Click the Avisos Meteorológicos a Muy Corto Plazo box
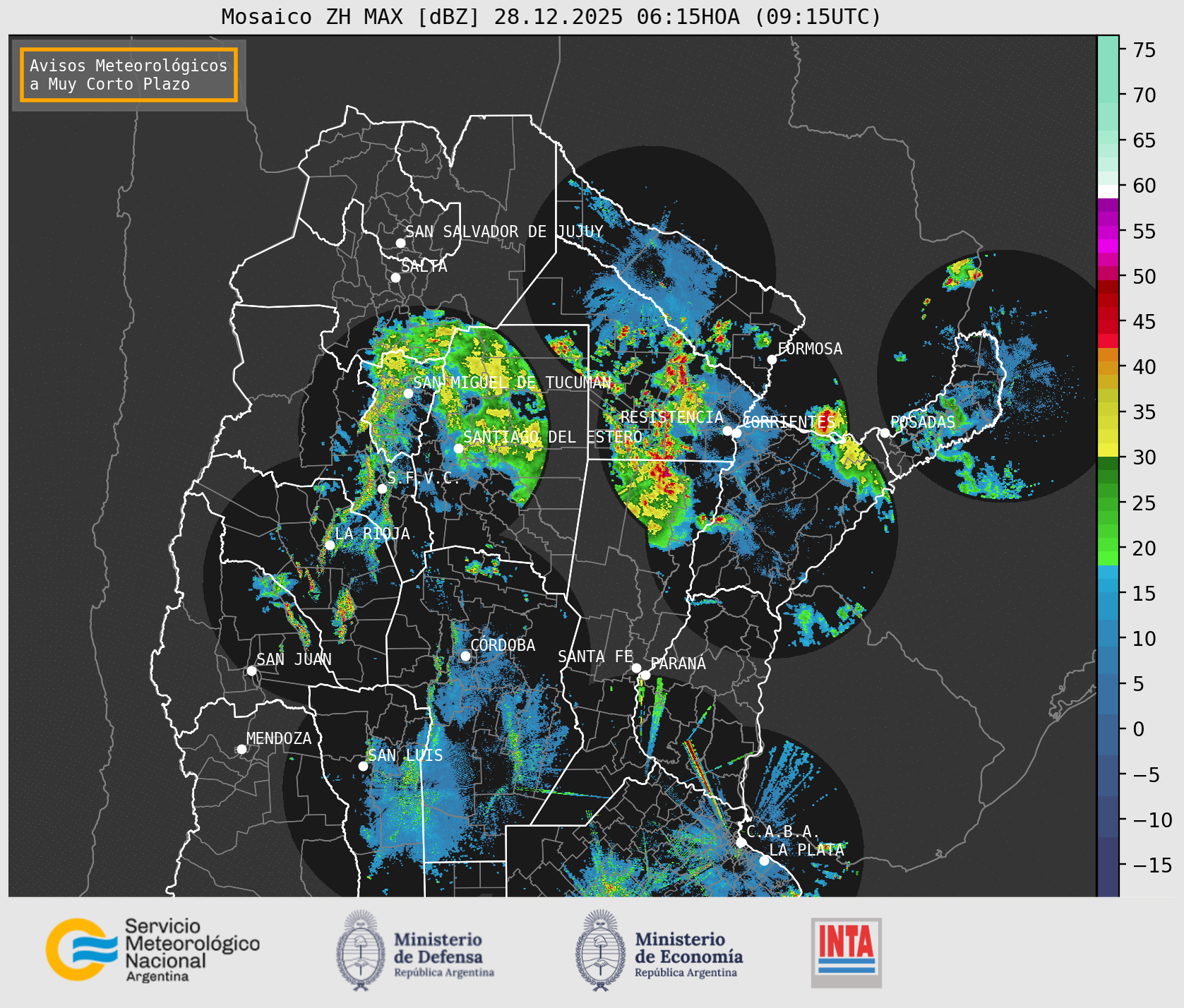This screenshot has width=1184, height=1008. 128,75
